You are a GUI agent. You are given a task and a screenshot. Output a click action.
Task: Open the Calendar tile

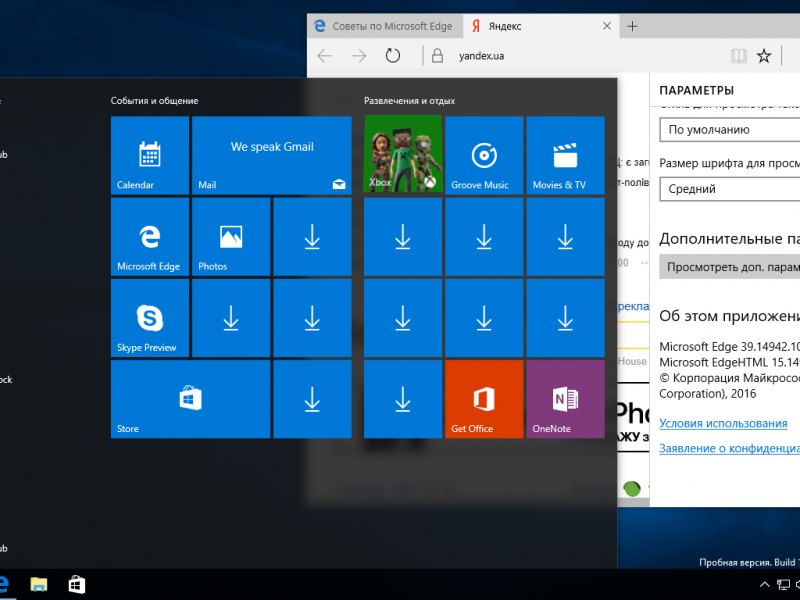coord(150,155)
